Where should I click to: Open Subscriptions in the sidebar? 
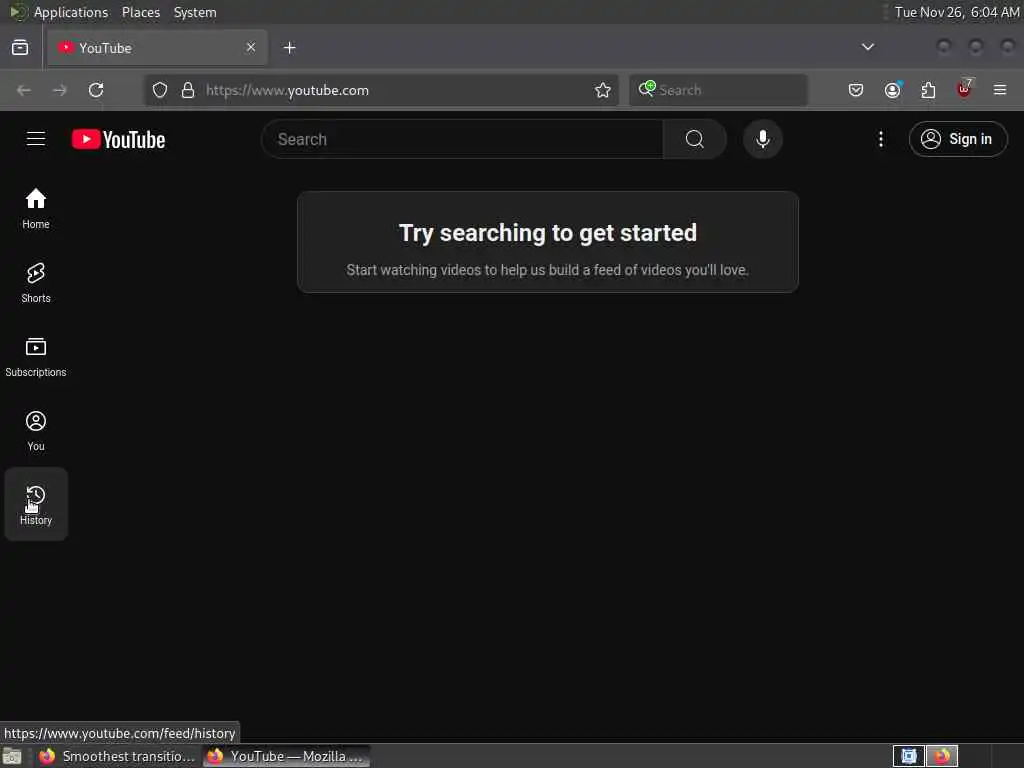(x=36, y=357)
